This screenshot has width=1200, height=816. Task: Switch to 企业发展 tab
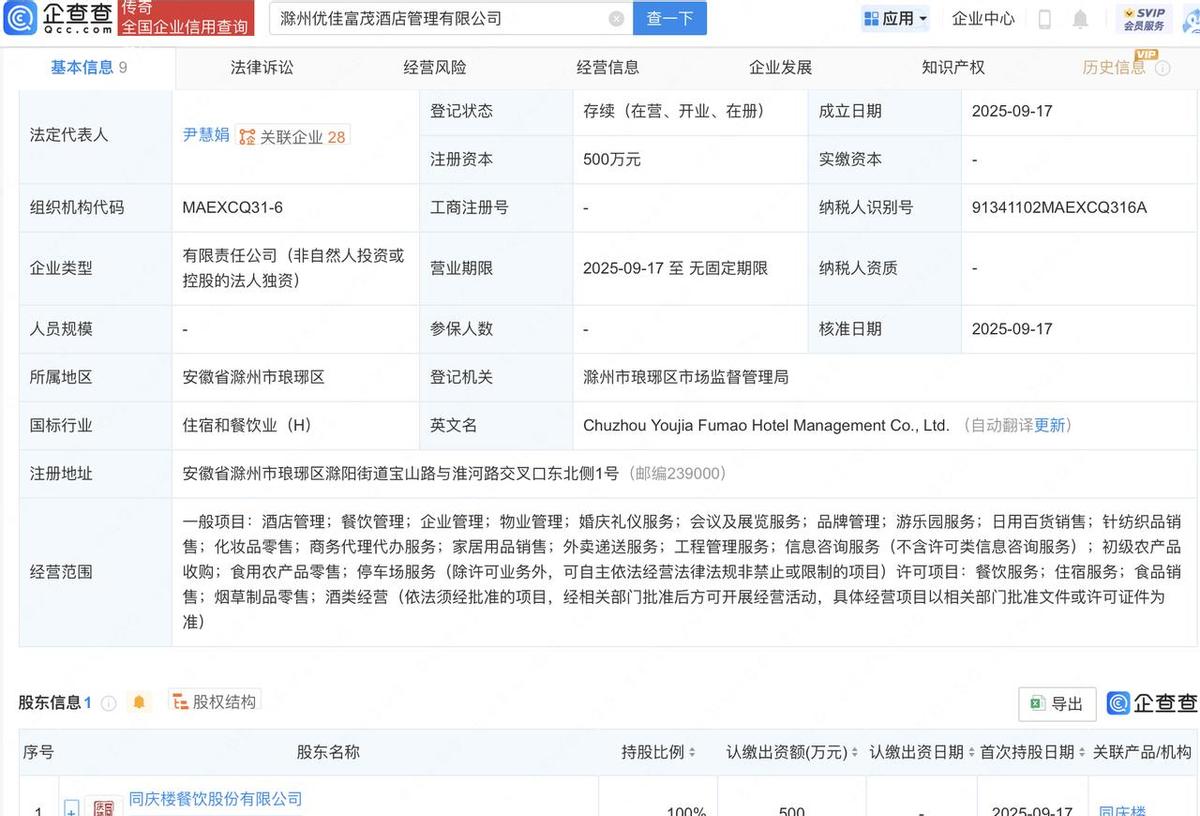[x=781, y=67]
